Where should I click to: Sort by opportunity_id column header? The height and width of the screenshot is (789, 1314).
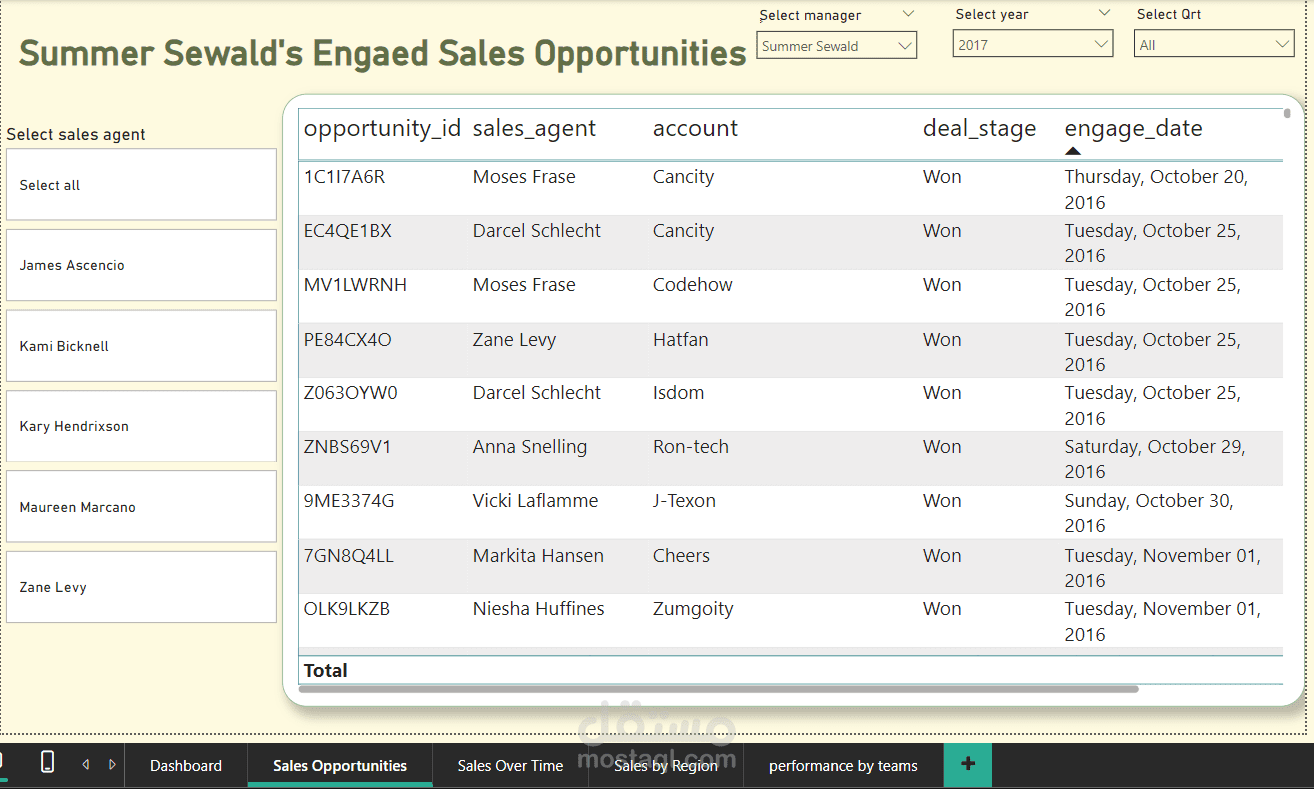point(382,129)
